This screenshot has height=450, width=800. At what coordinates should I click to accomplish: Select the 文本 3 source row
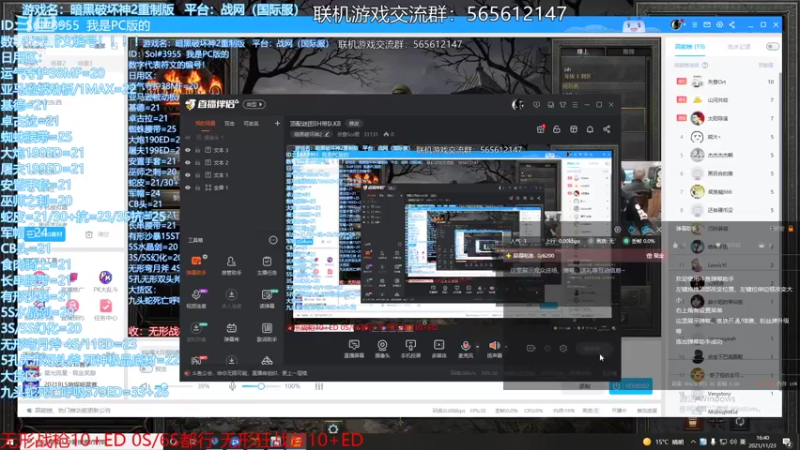(x=232, y=150)
